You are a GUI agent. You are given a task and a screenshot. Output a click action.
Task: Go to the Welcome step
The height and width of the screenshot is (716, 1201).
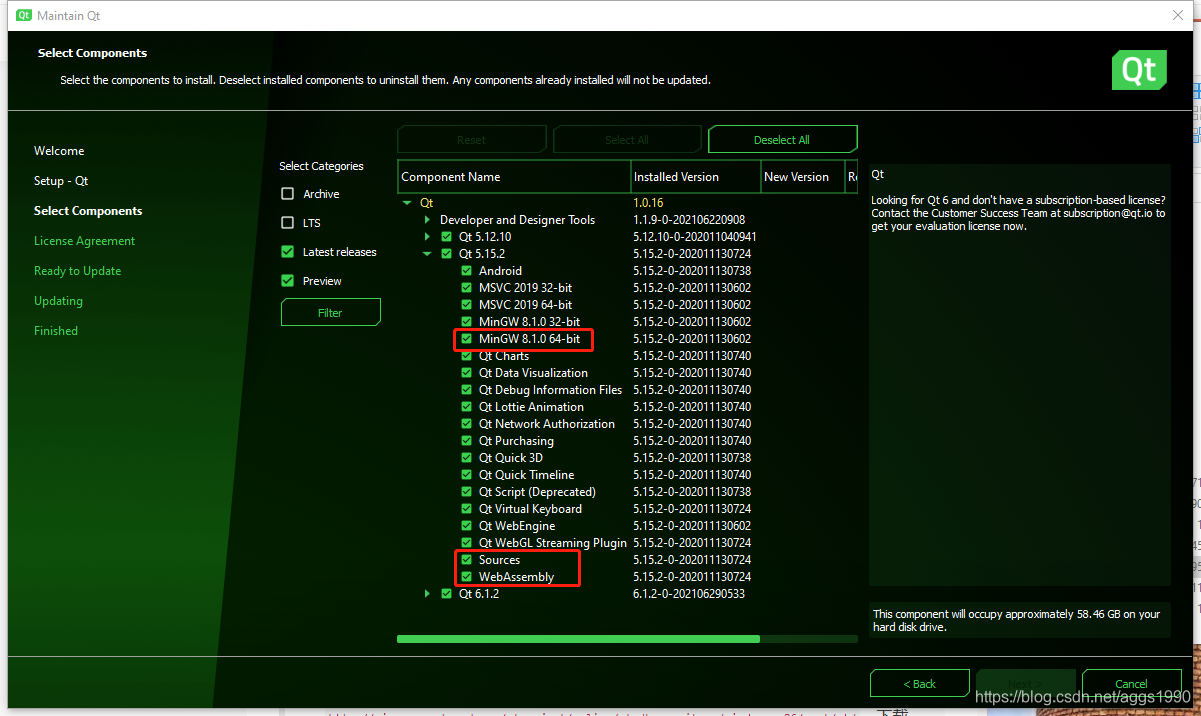tap(59, 151)
